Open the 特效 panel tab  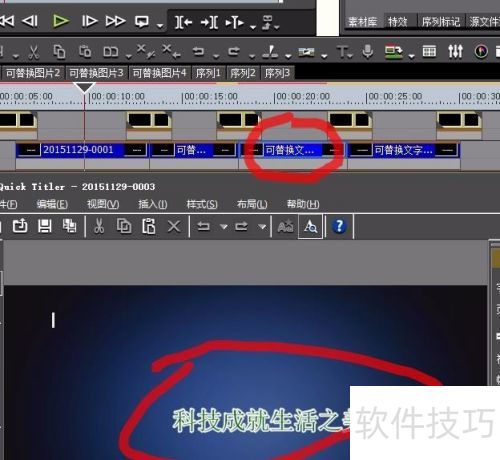[398, 22]
